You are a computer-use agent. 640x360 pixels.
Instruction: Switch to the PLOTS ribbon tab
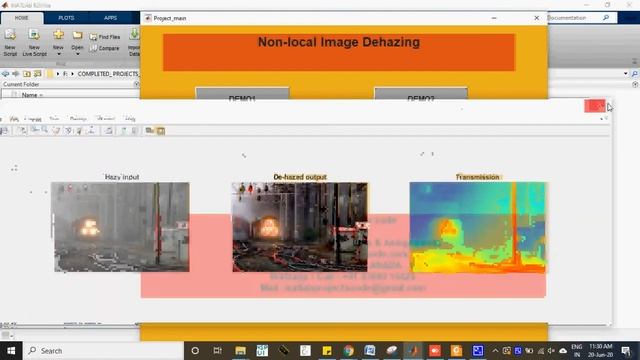66,18
